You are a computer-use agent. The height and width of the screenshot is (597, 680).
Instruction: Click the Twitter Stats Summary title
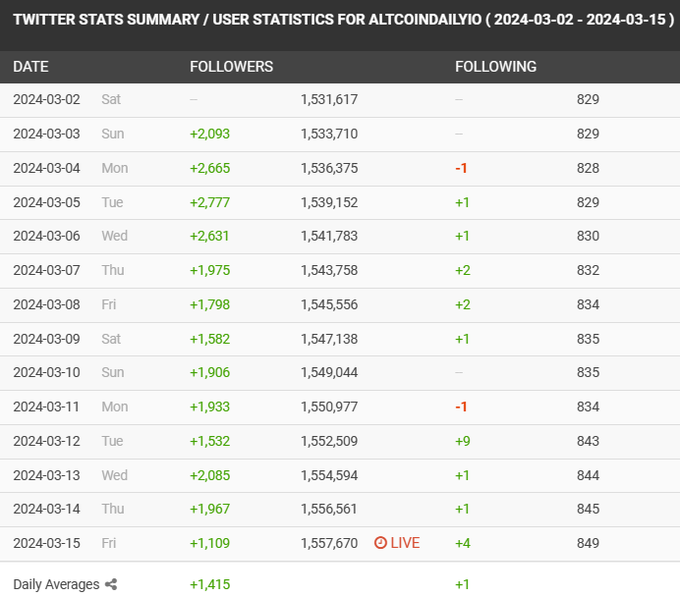(x=343, y=20)
